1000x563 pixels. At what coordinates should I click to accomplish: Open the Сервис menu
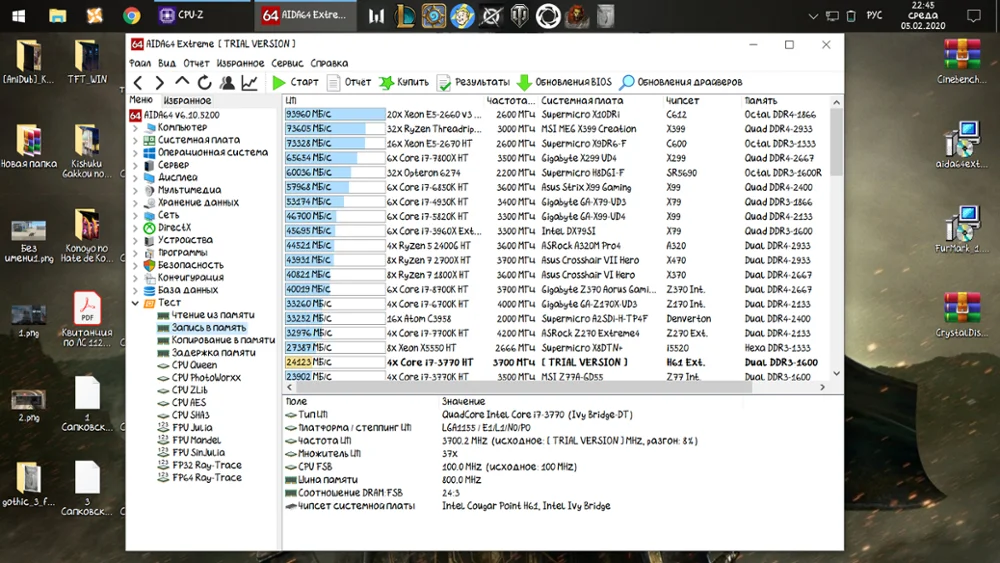click(287, 63)
